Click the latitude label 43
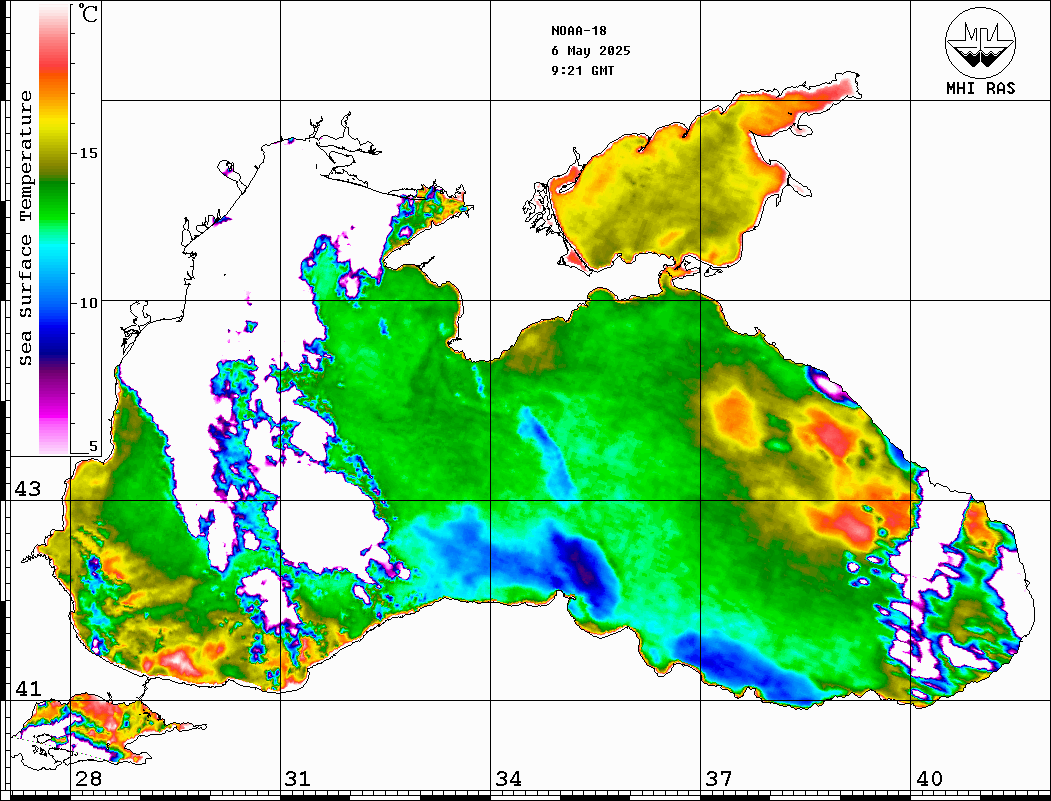The image size is (1051, 801). click(x=27, y=489)
